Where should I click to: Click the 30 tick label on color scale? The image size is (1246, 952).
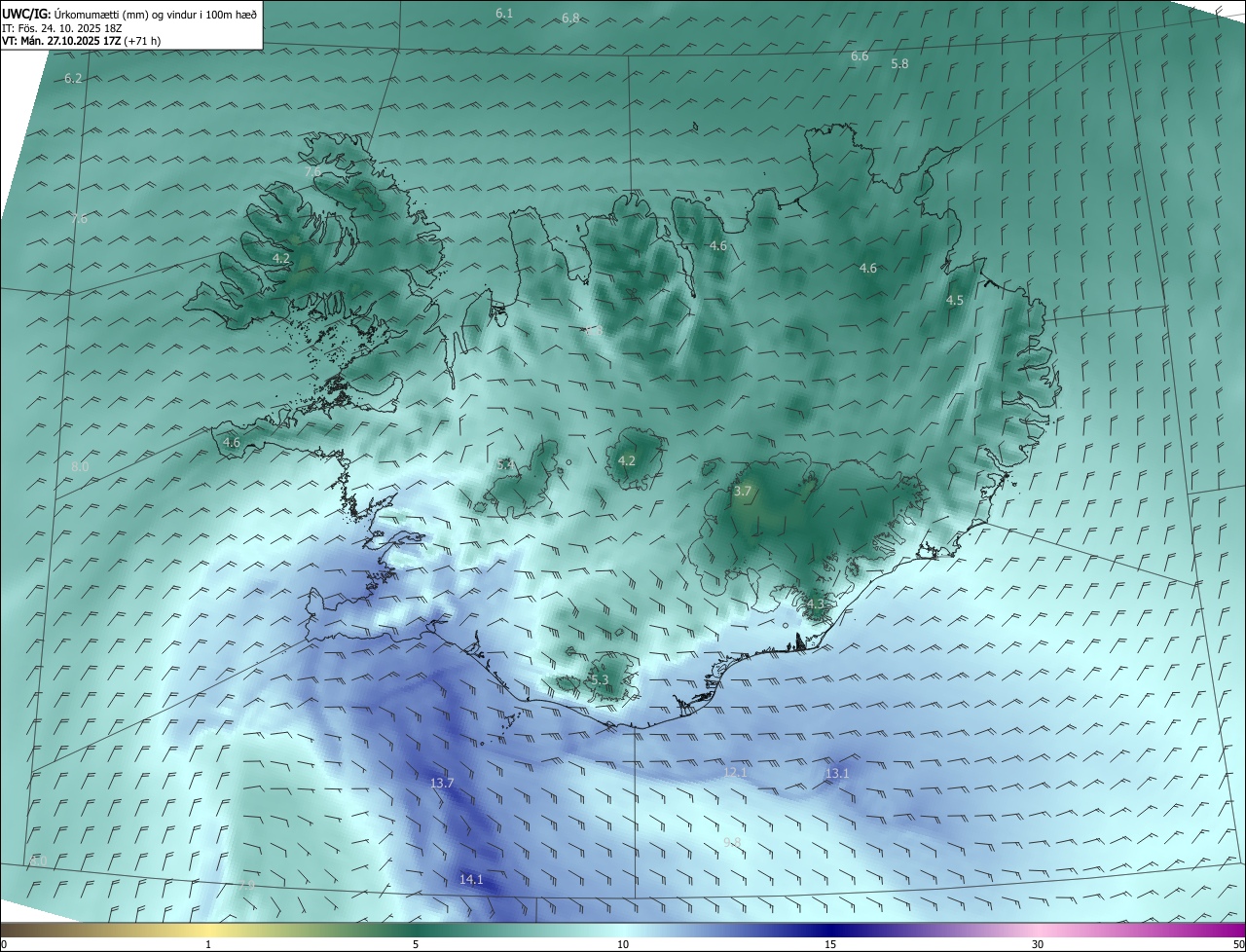tap(1038, 944)
